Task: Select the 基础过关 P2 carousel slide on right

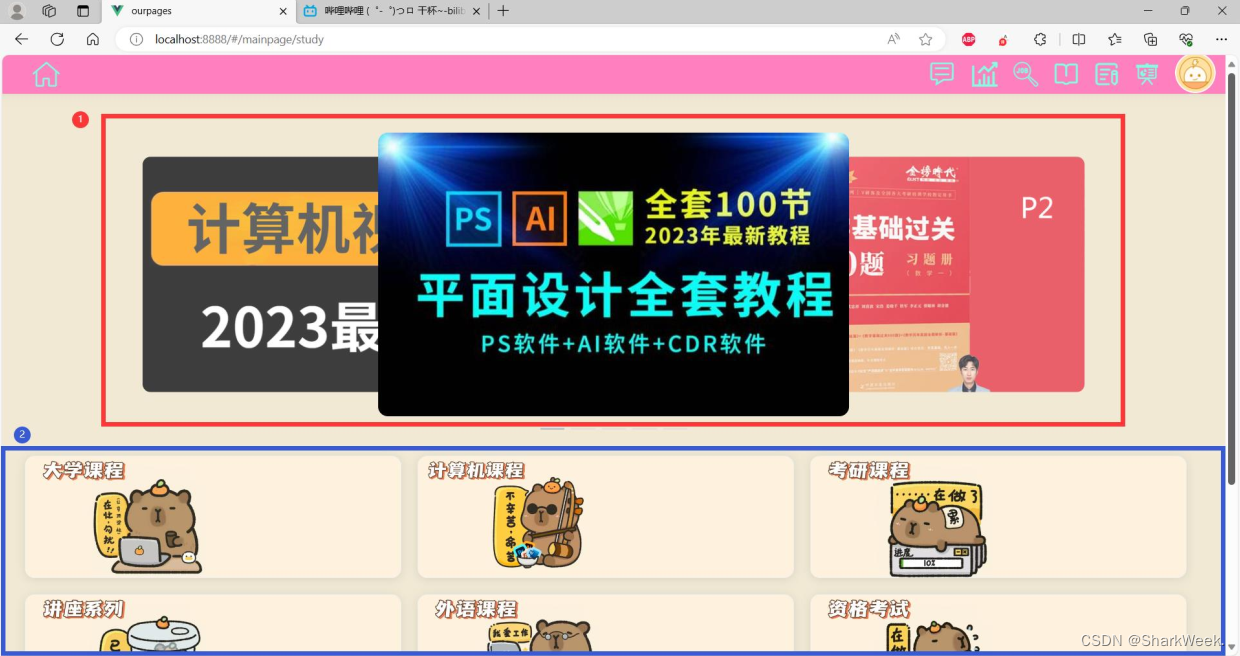Action: 967,274
